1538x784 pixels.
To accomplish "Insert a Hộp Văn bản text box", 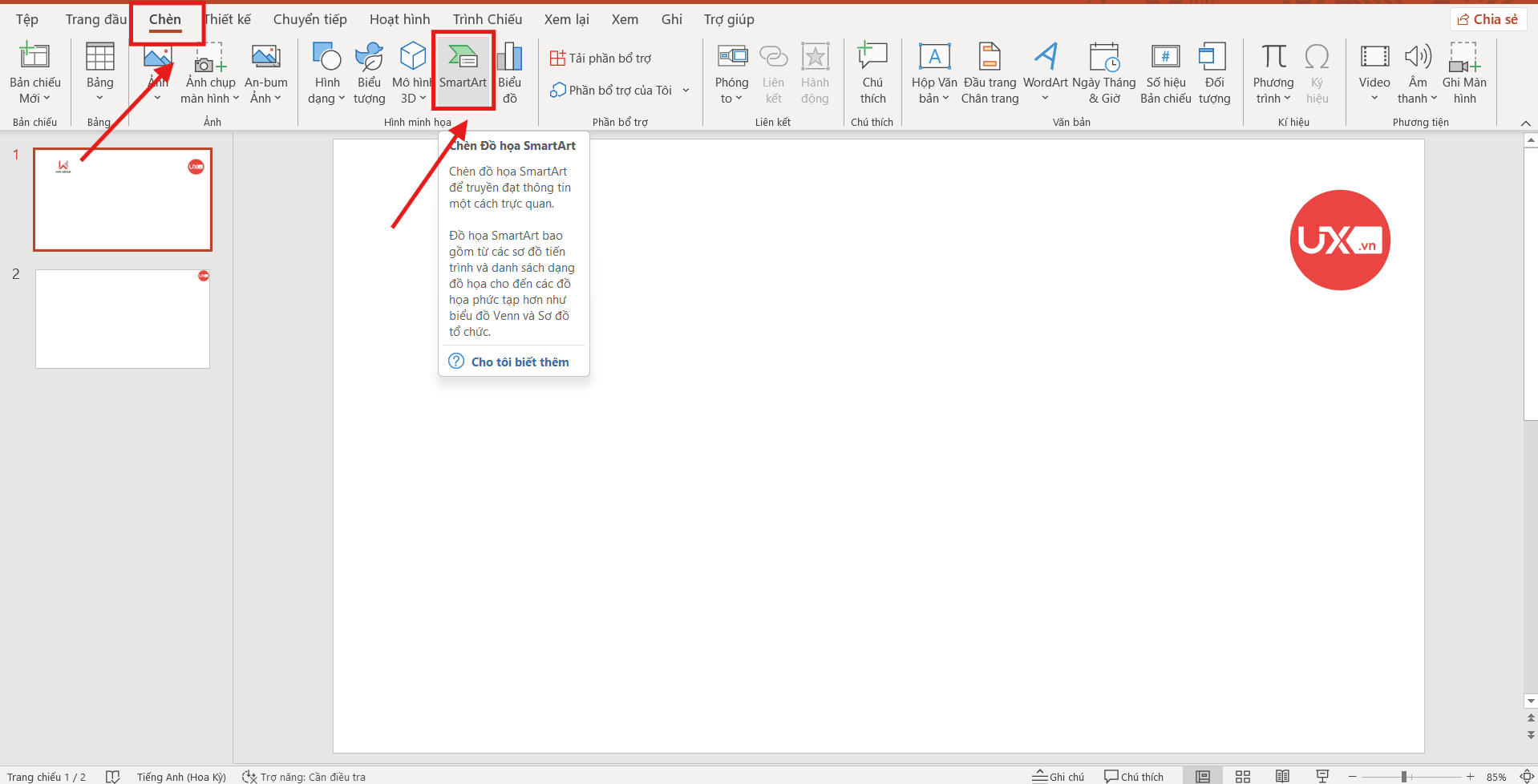I will [x=934, y=72].
